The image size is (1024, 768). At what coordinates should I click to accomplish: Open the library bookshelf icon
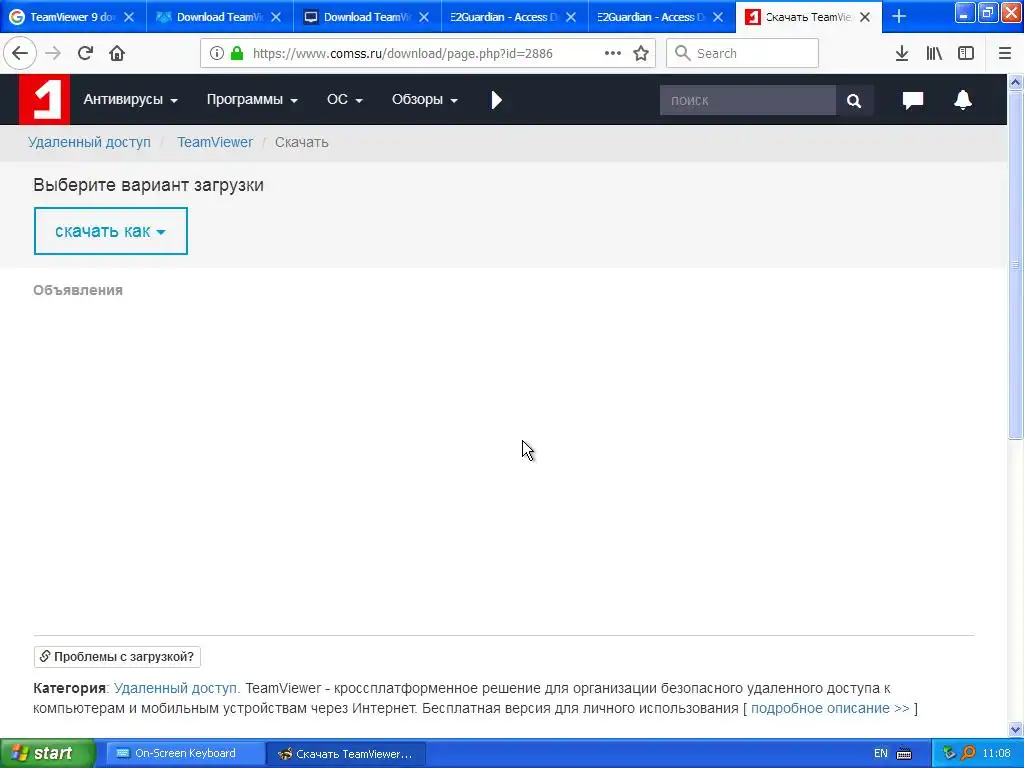(x=934, y=53)
